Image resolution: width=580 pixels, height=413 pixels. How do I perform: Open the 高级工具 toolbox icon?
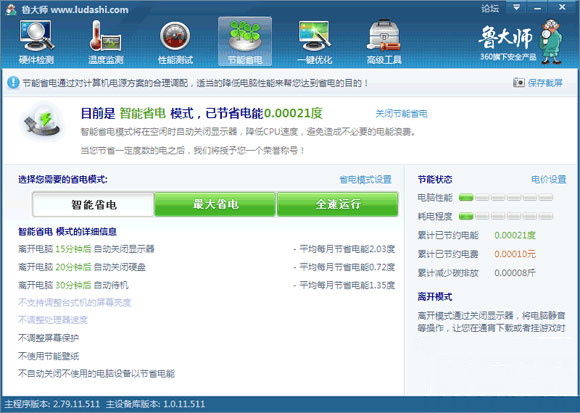click(x=384, y=43)
